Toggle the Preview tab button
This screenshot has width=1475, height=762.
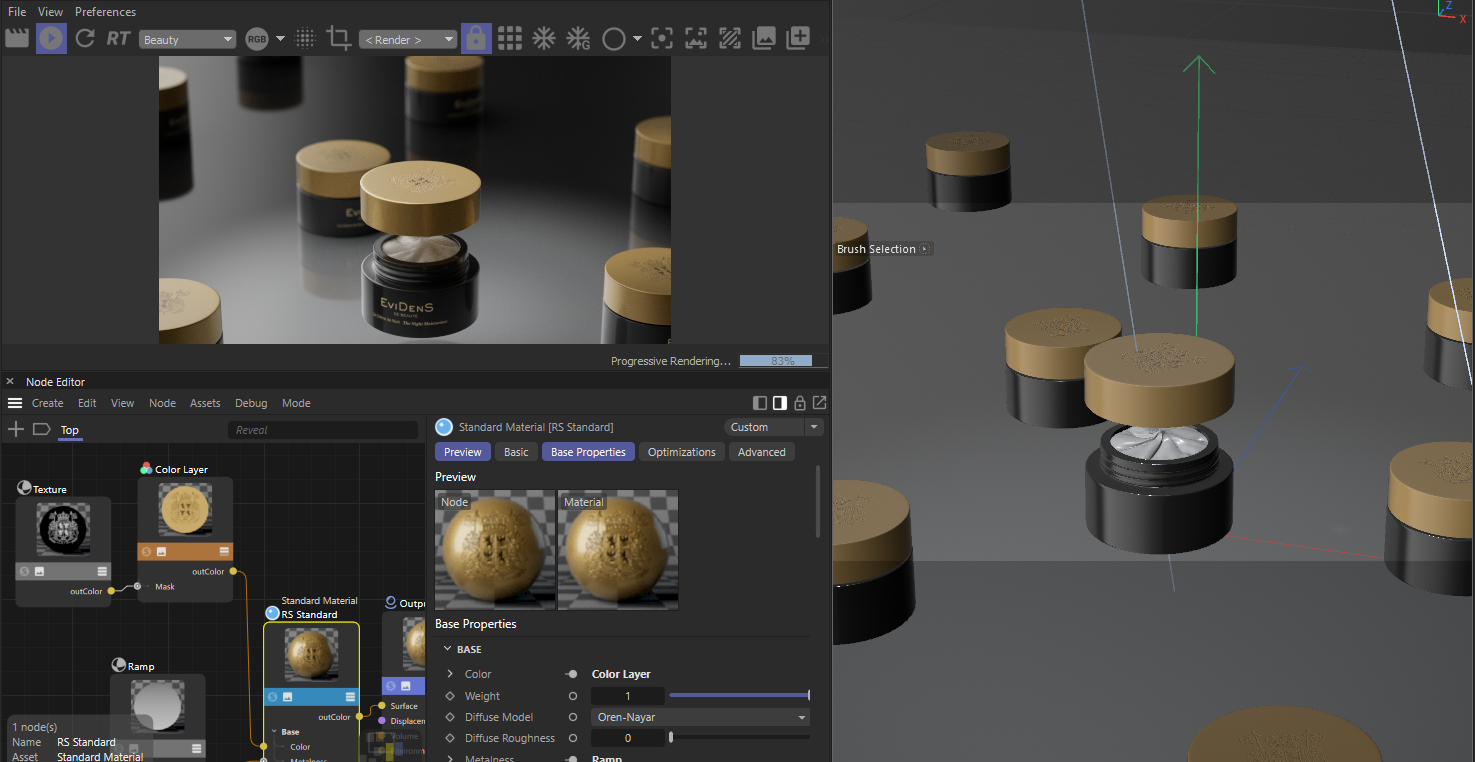click(x=462, y=452)
